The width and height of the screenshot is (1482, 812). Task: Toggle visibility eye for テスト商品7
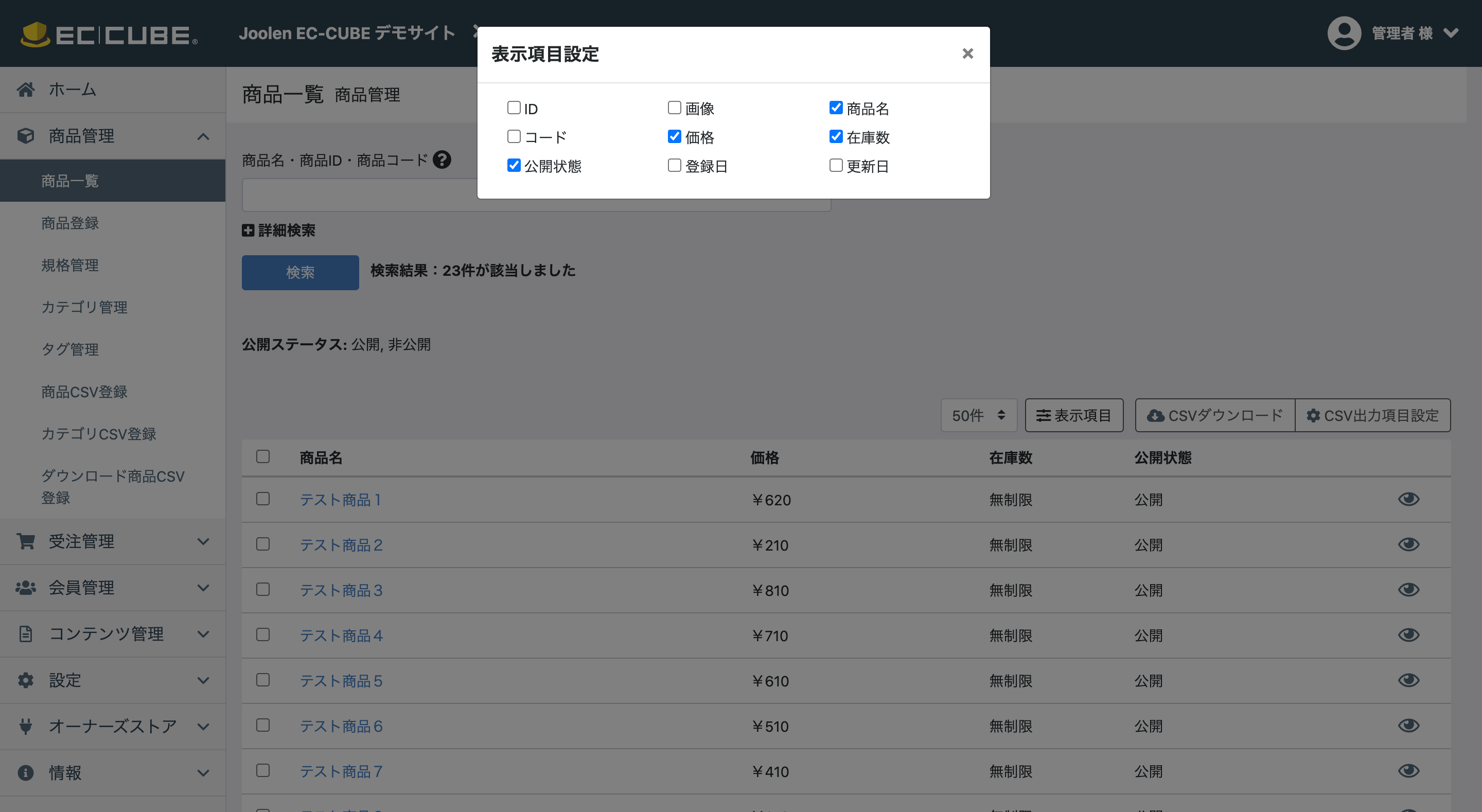click(x=1408, y=770)
